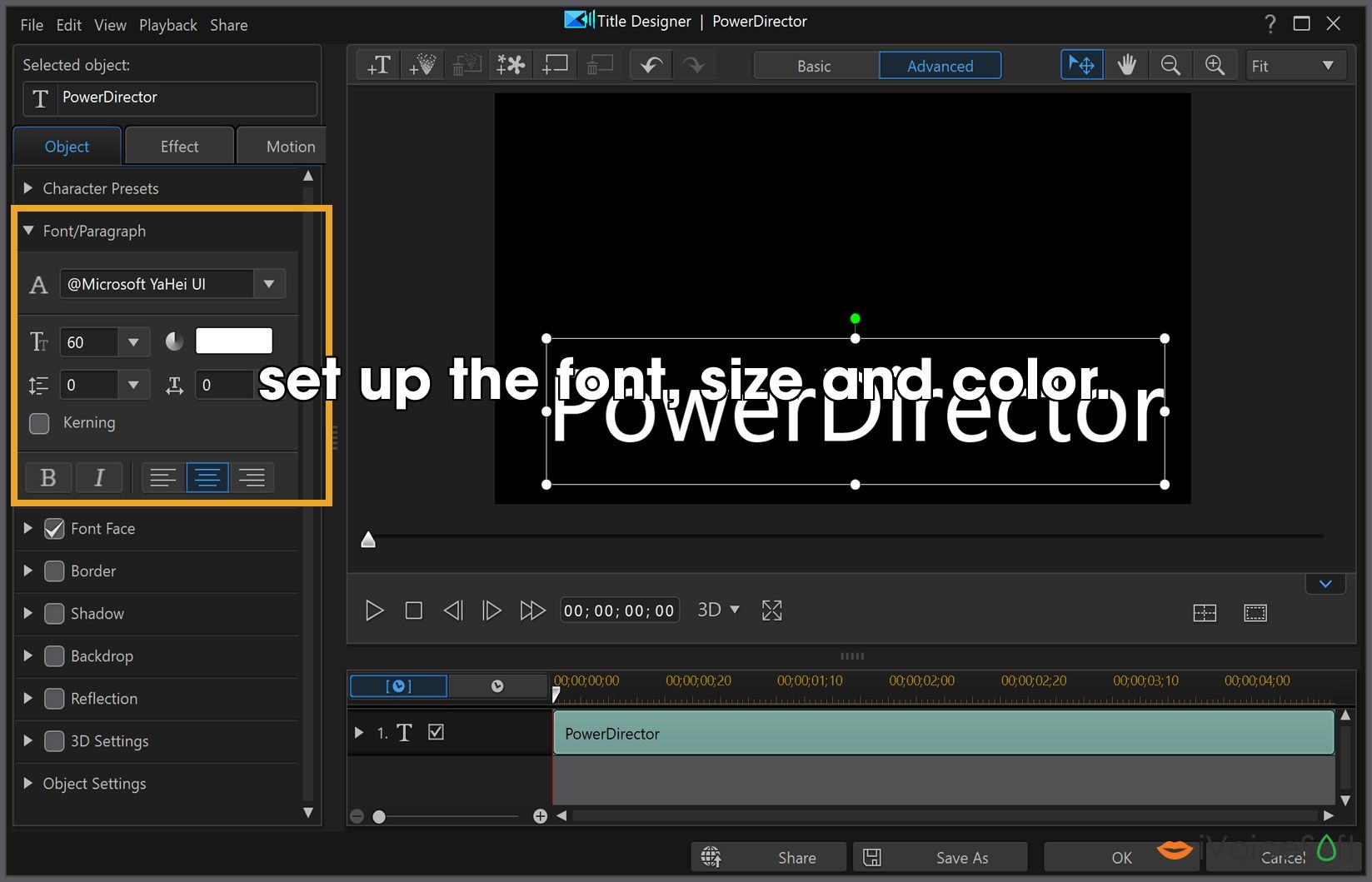The height and width of the screenshot is (882, 1372).
Task: Click the Insert Particle icon
Action: click(422, 65)
